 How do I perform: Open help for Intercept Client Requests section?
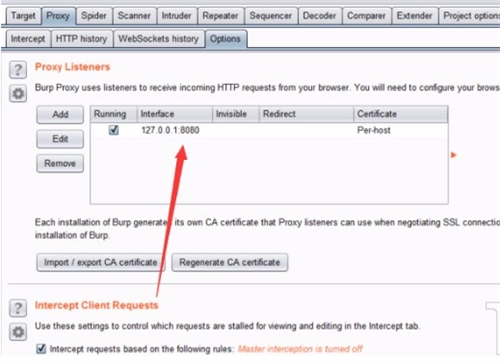pyautogui.click(x=18, y=308)
